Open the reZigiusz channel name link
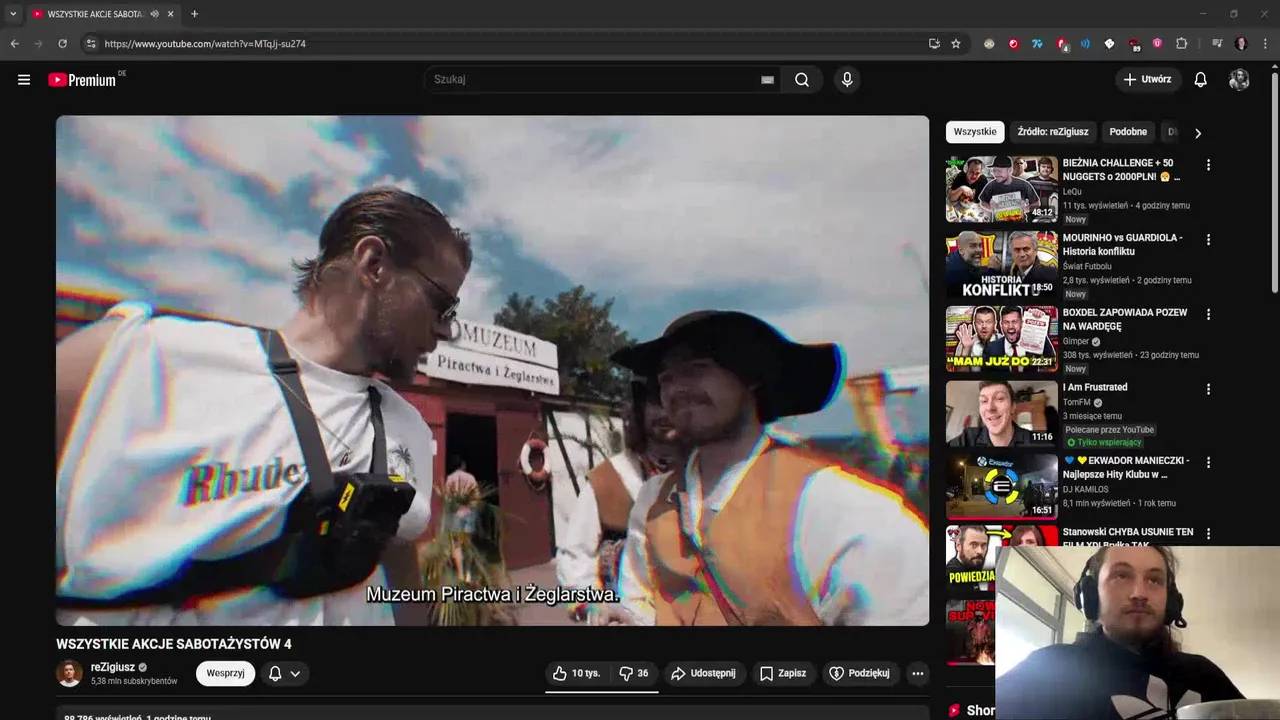This screenshot has height=720, width=1280. 113,667
